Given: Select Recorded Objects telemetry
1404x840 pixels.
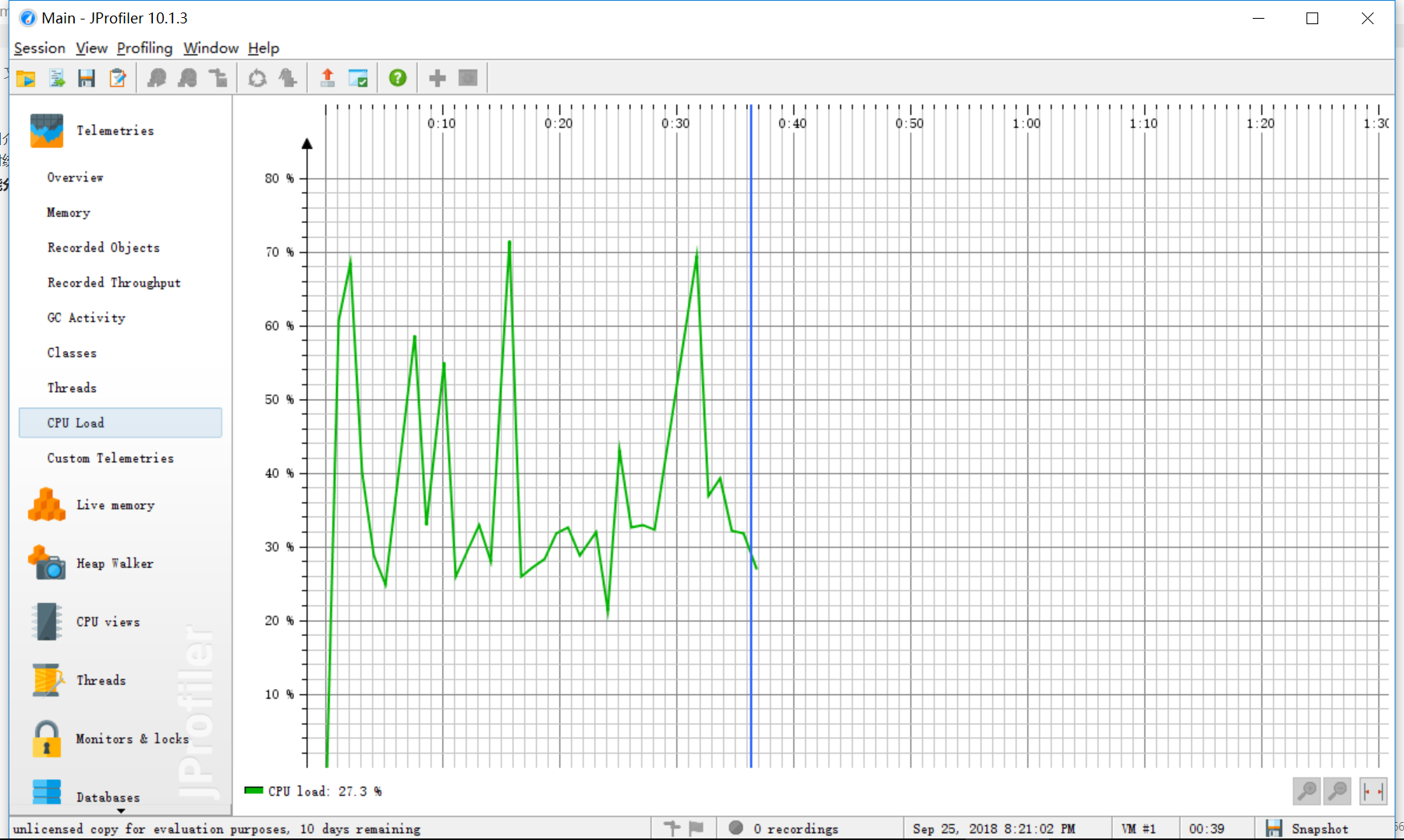Looking at the screenshot, I should pyautogui.click(x=103, y=247).
